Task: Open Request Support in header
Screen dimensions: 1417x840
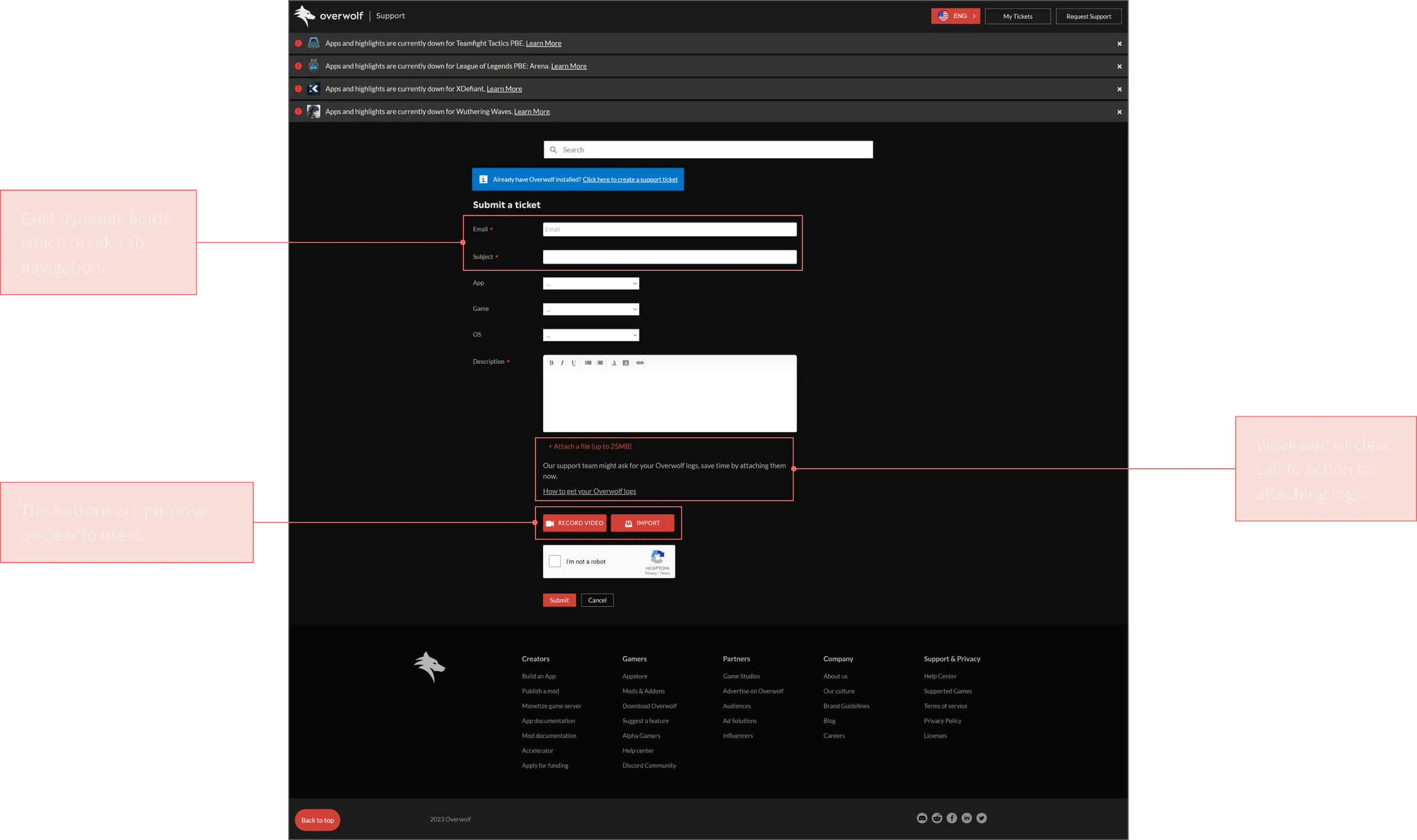Action: click(1089, 17)
